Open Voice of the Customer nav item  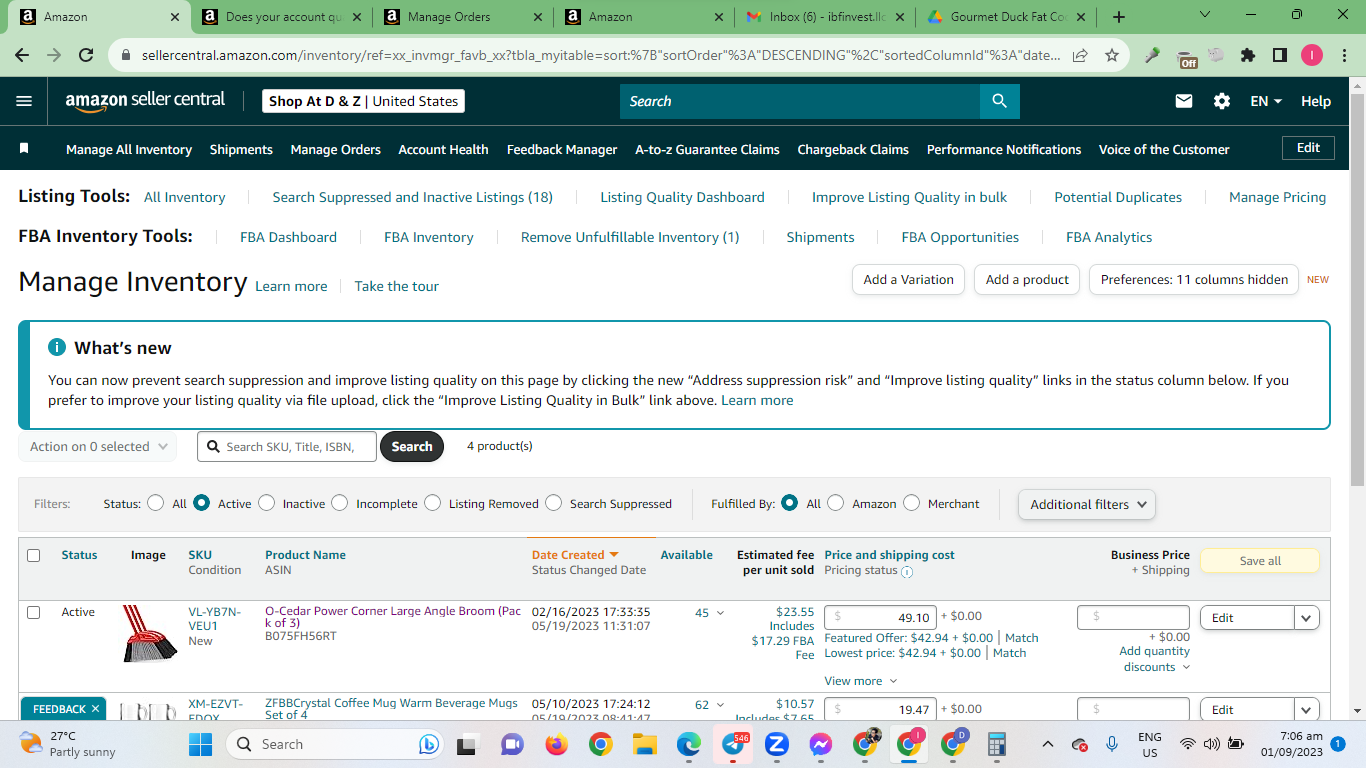1164,149
